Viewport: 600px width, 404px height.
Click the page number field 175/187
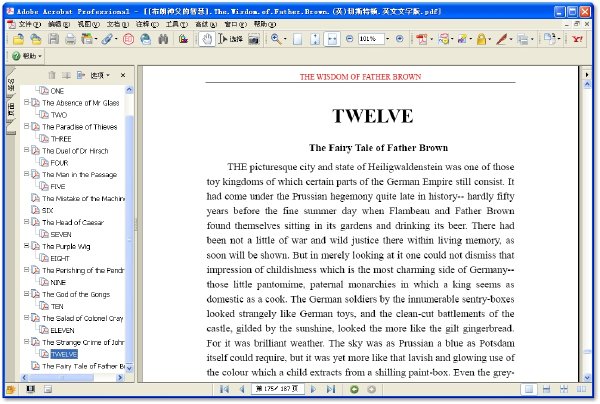pos(277,389)
